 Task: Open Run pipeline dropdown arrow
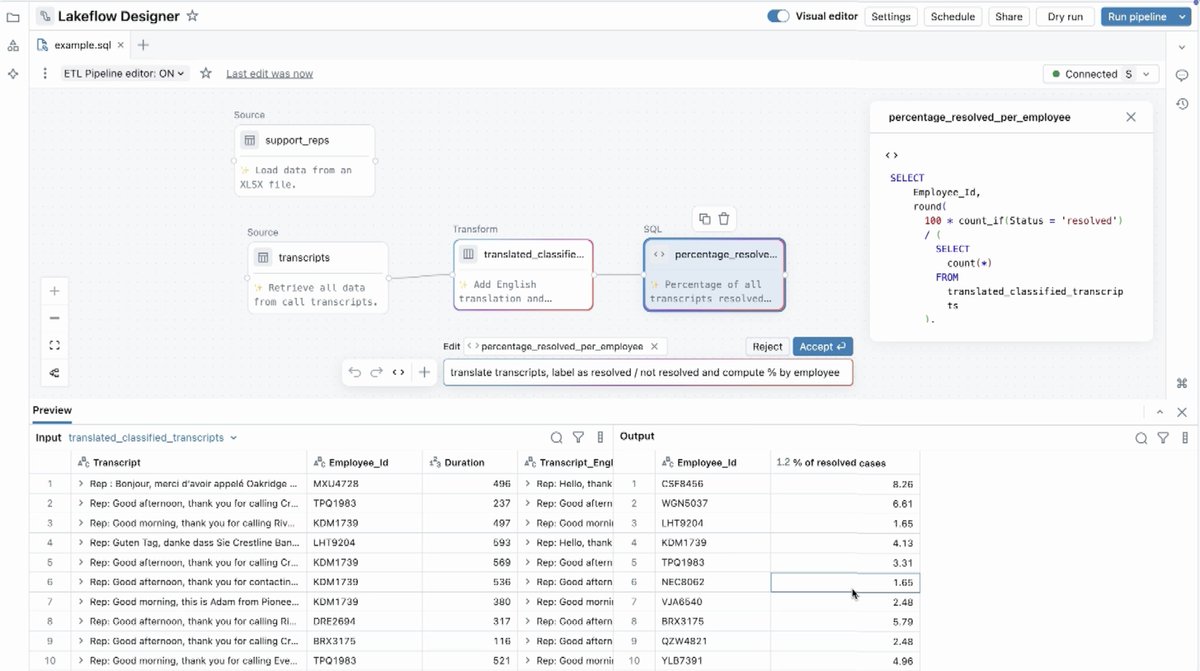point(1182,16)
